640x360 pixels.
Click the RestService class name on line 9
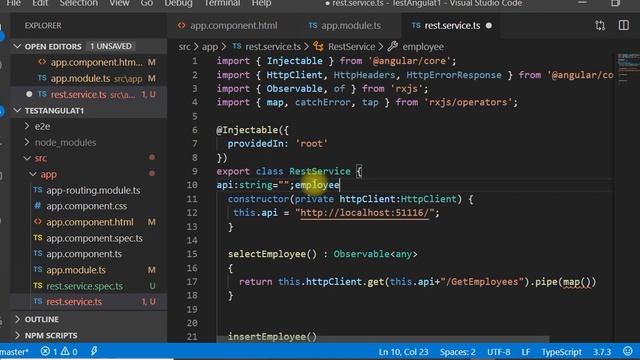tap(320, 171)
